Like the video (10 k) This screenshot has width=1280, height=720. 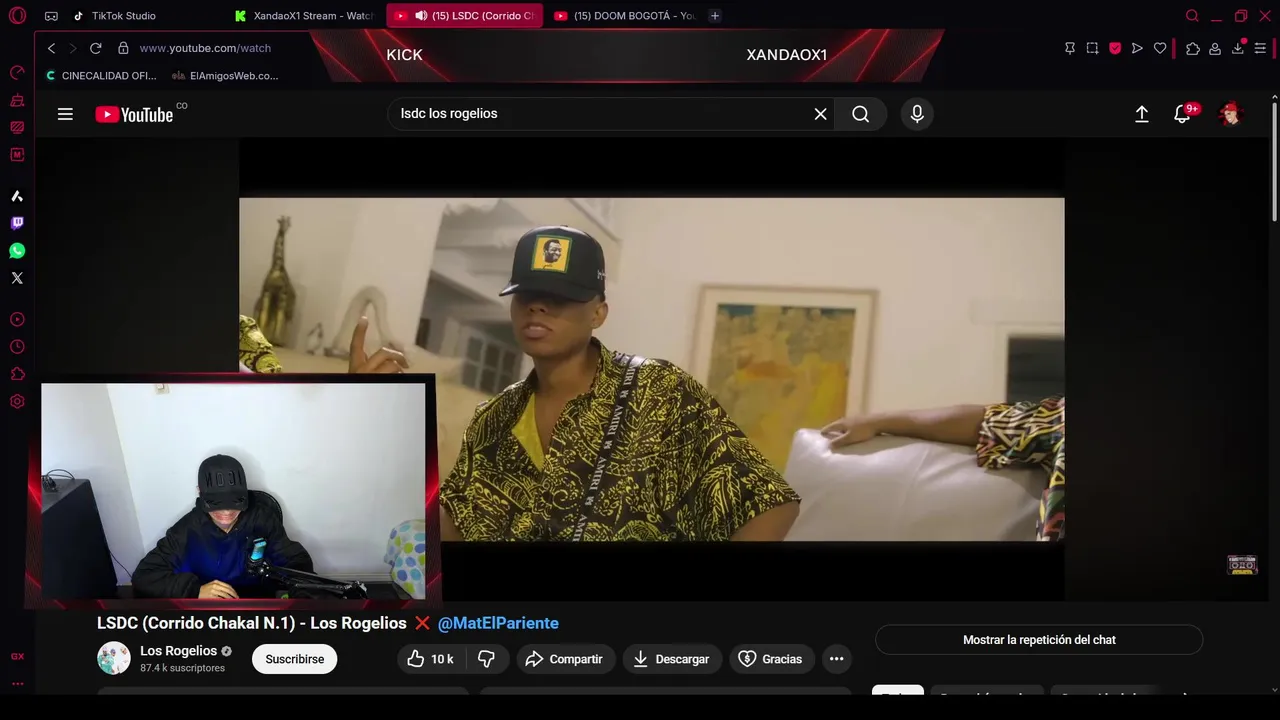tap(431, 659)
